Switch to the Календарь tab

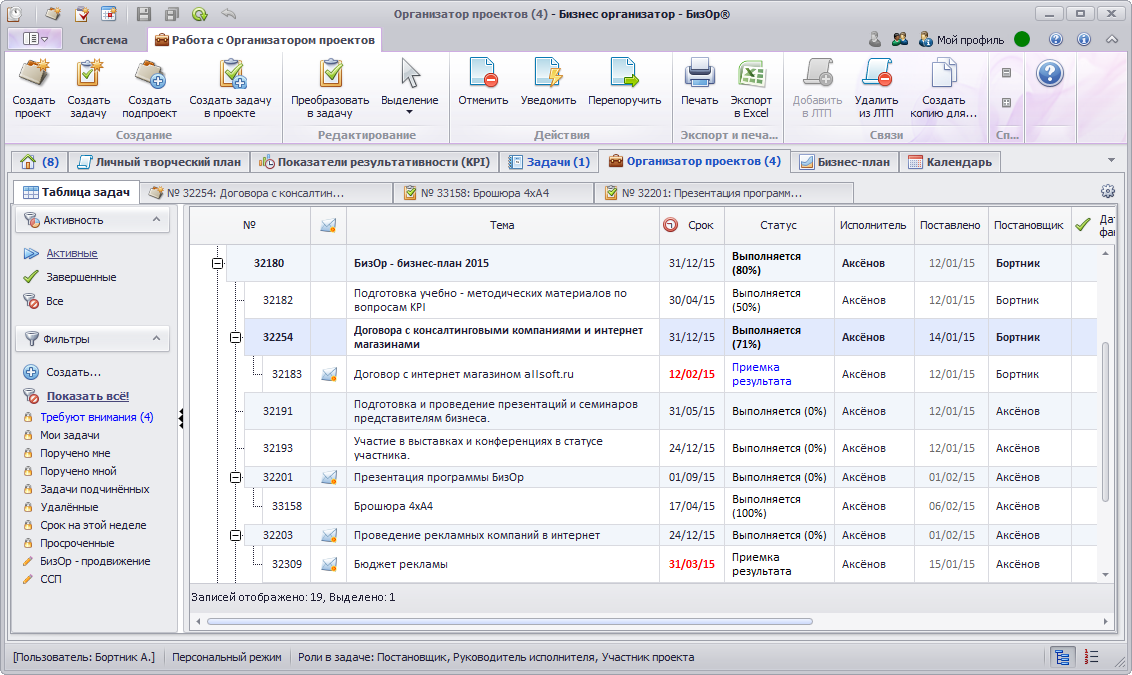tap(949, 162)
